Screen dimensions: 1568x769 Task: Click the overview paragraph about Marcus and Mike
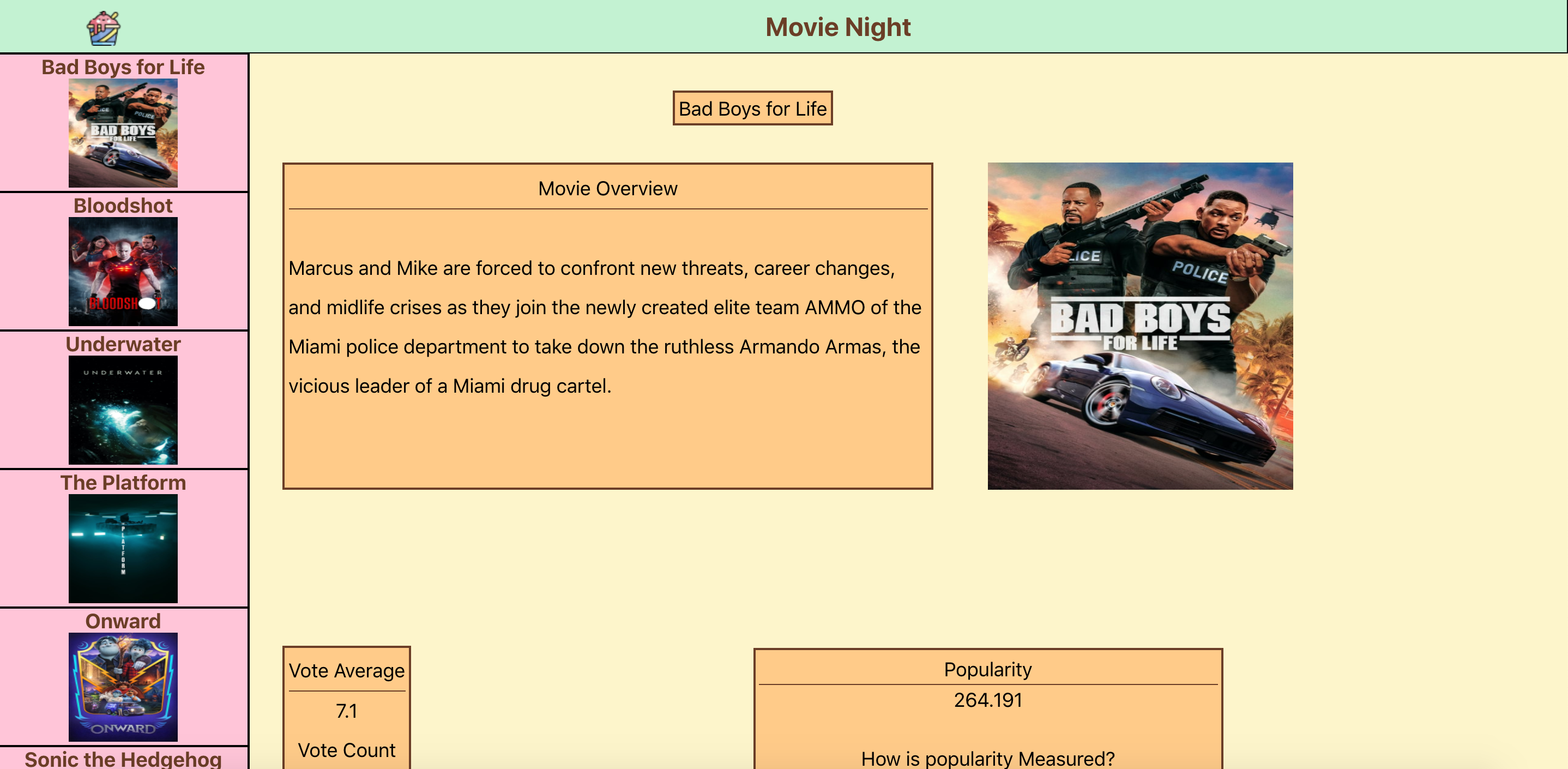point(605,327)
